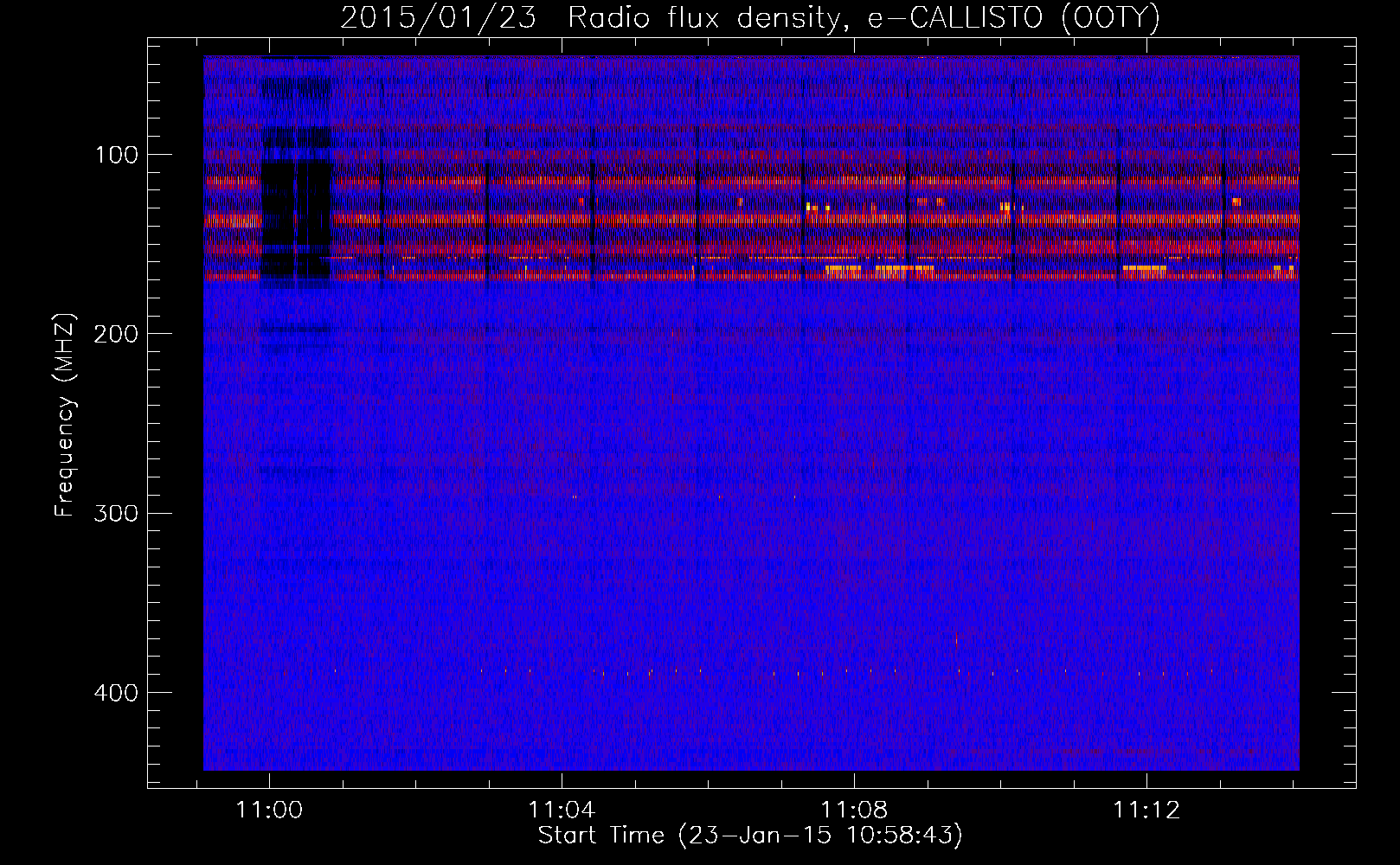The image size is (1400, 865).
Task: Click the 300 MHz frequency tick label
Action: [117, 513]
